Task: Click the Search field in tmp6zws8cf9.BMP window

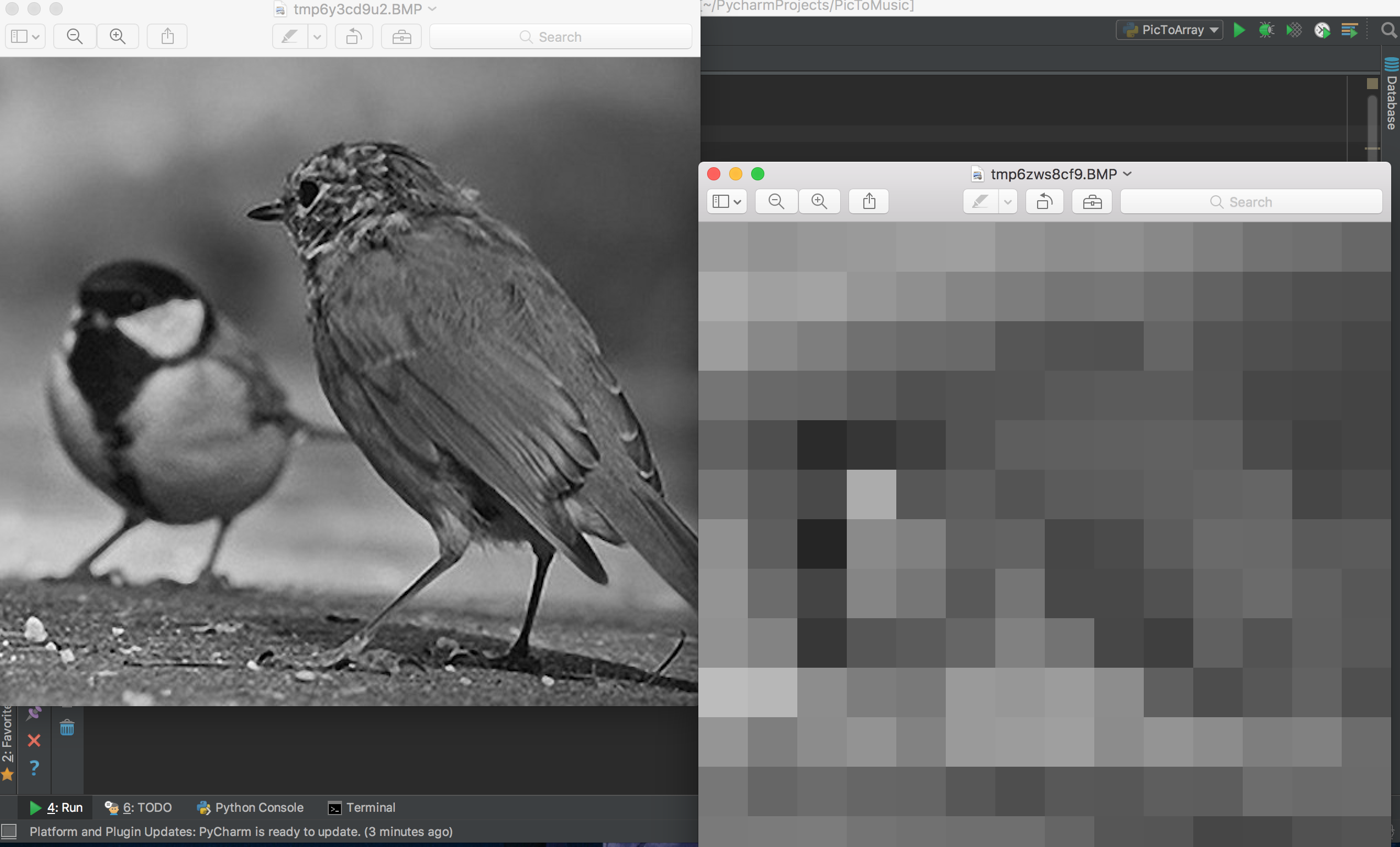Action: (x=1250, y=202)
